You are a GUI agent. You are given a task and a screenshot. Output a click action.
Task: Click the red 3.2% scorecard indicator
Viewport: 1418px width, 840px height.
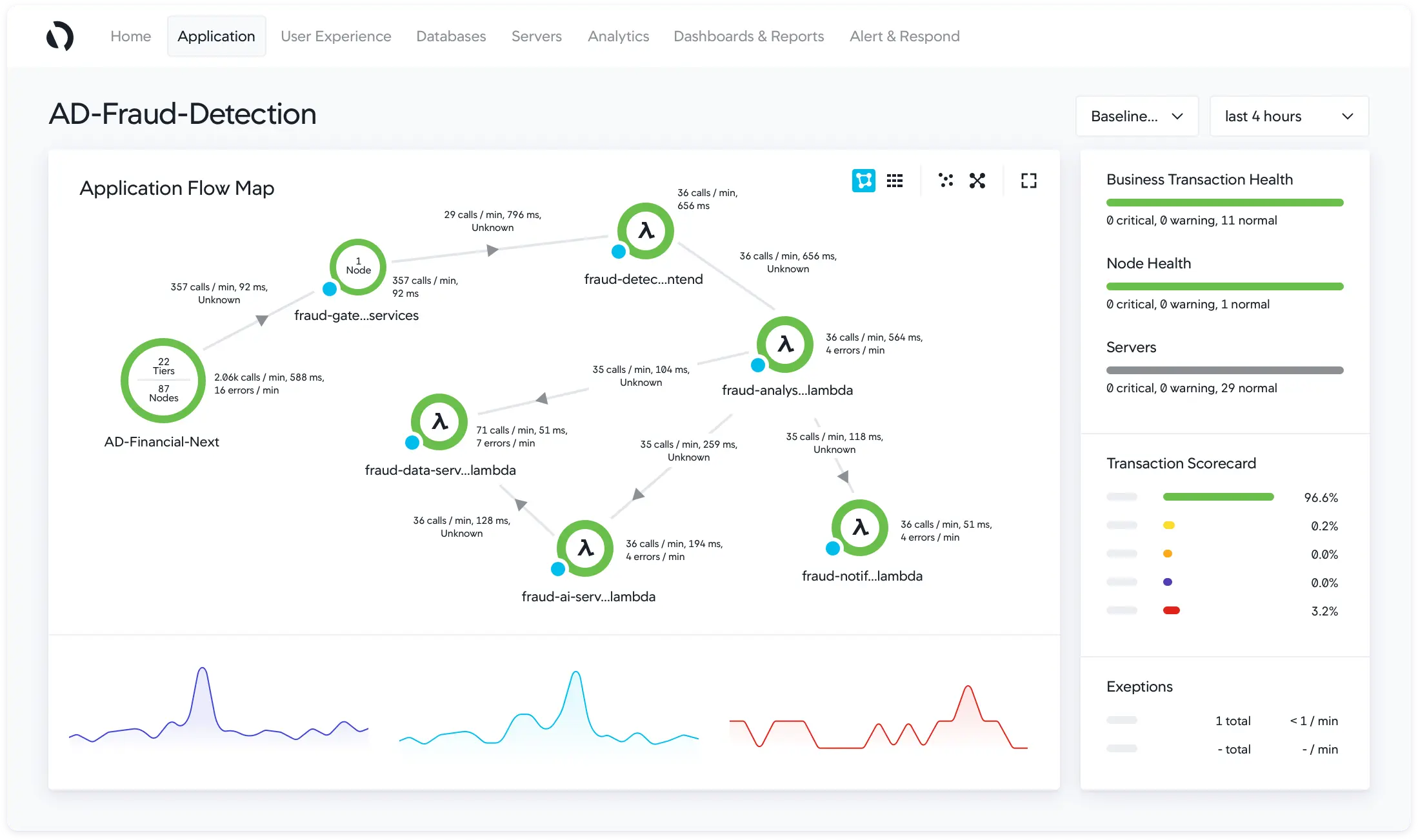click(x=1171, y=610)
